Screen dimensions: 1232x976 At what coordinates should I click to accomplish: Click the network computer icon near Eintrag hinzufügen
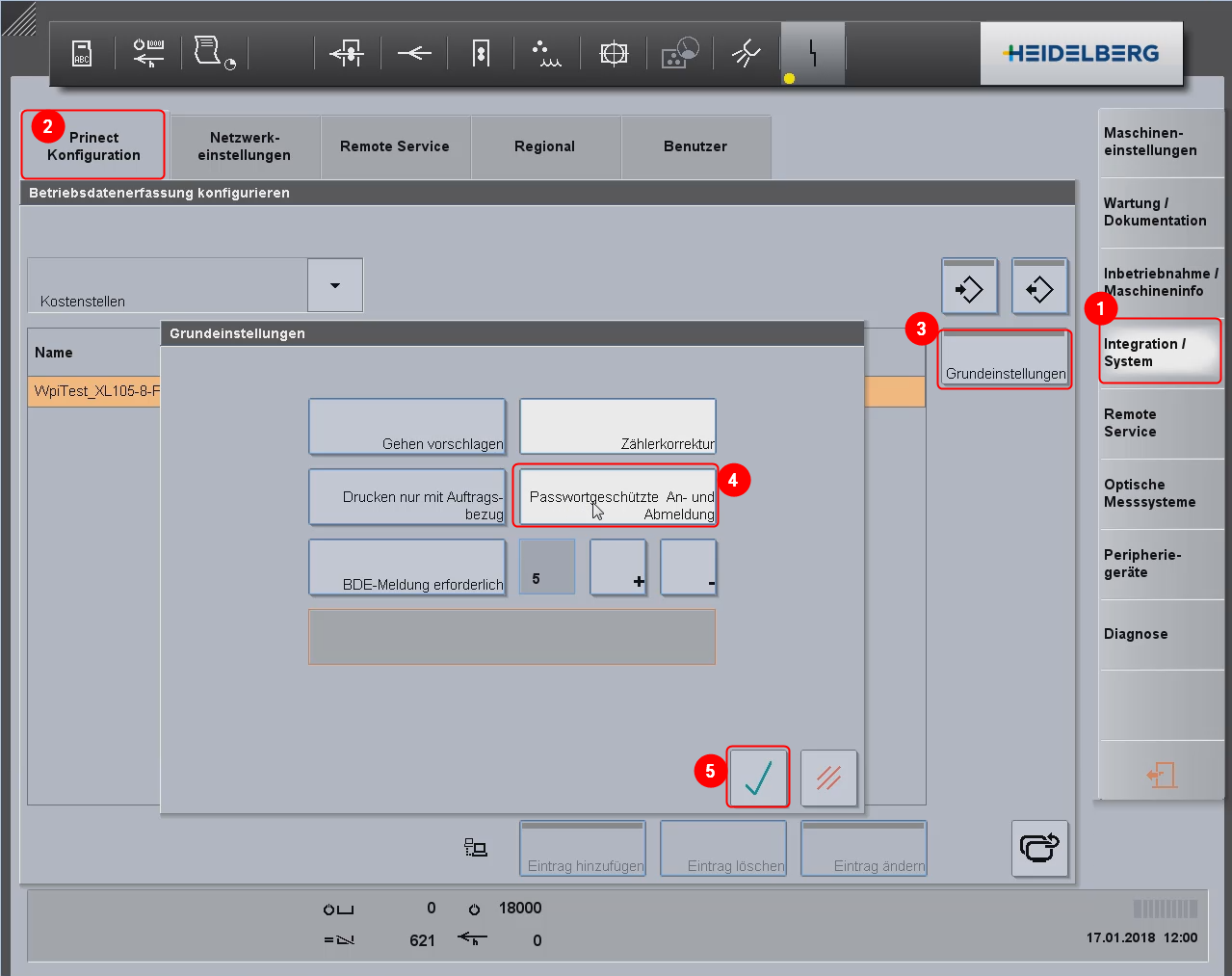click(x=476, y=848)
